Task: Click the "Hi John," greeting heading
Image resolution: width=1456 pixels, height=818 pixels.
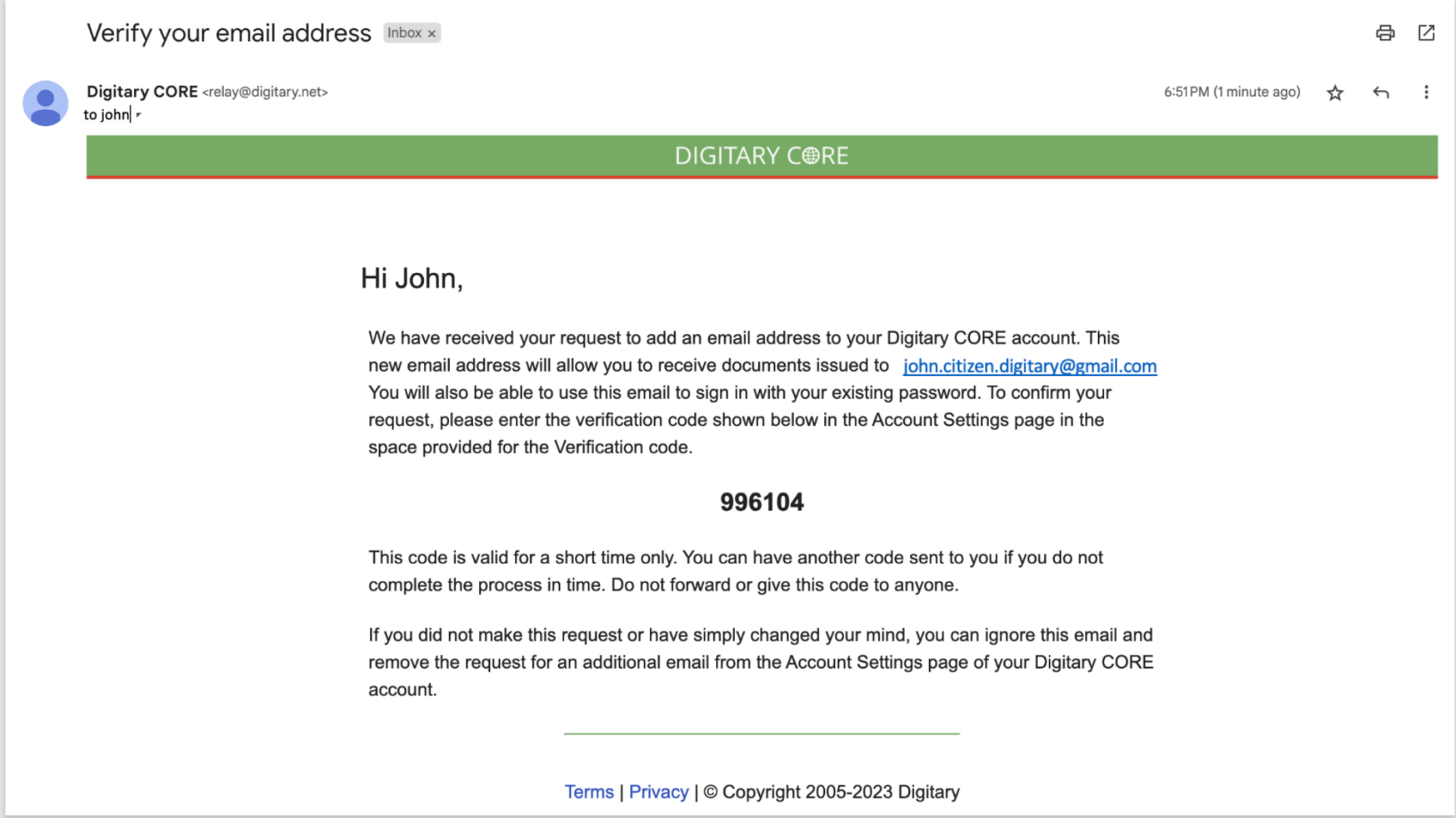Action: pos(411,278)
